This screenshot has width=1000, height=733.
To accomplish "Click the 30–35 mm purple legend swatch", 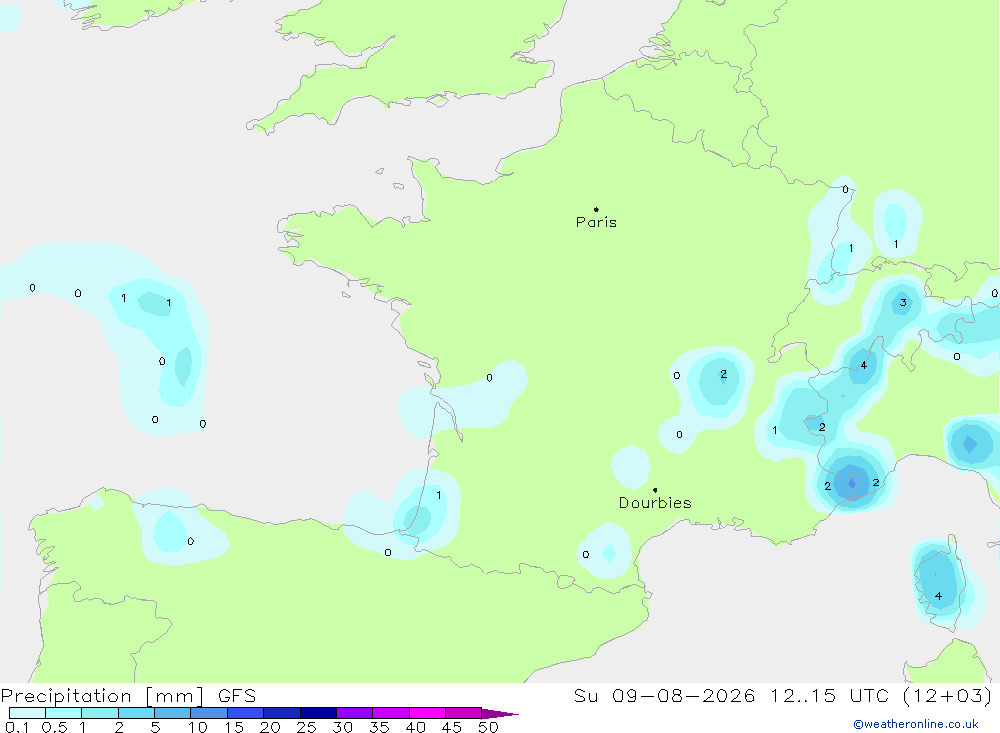I will click(354, 713).
